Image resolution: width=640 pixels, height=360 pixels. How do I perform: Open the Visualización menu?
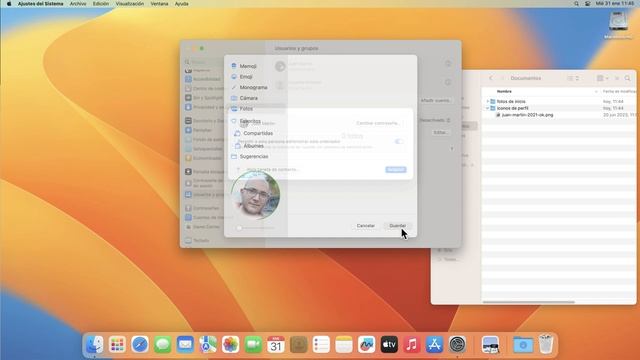tap(129, 4)
